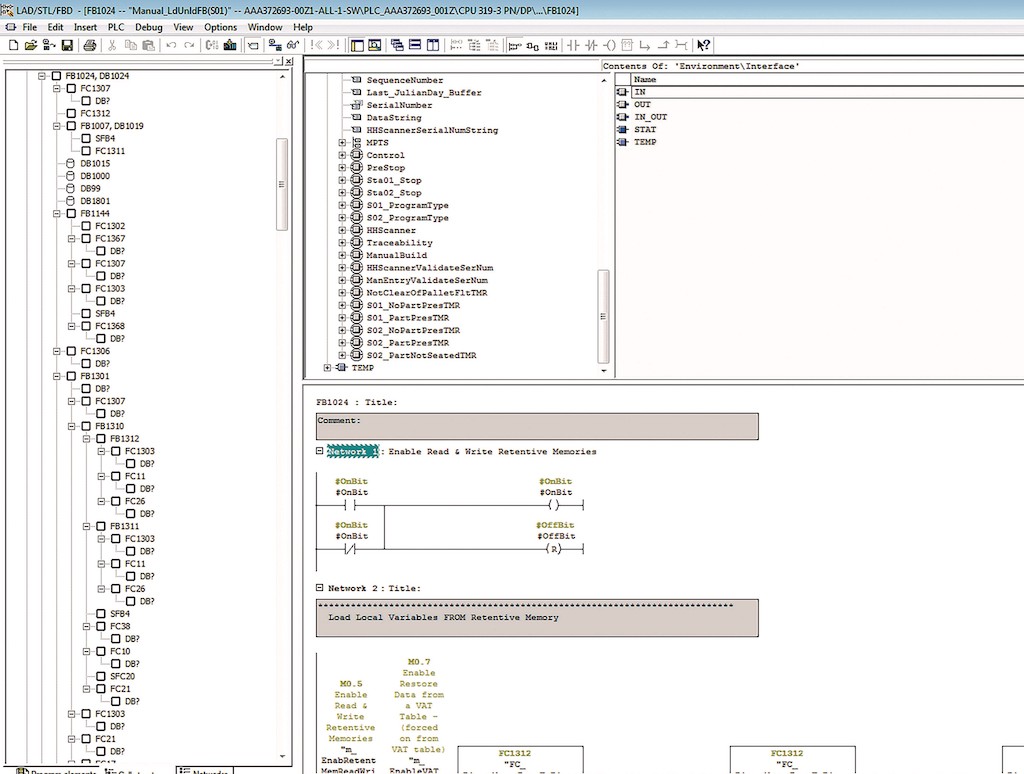Create a new block with the New icon

point(13,45)
